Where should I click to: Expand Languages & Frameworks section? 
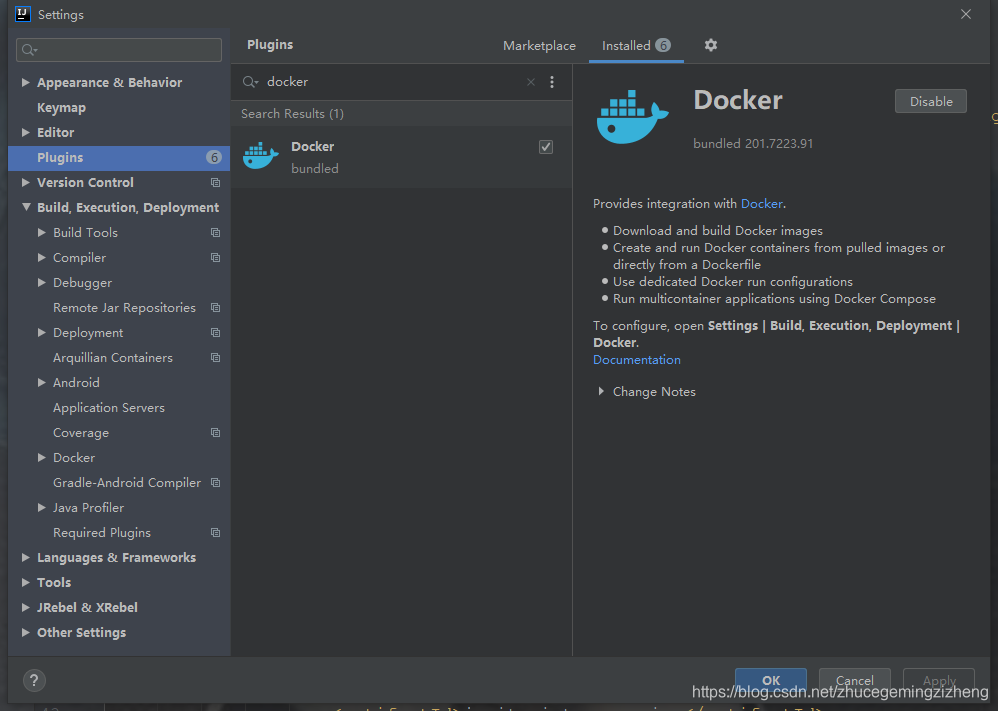pyautogui.click(x=25, y=558)
